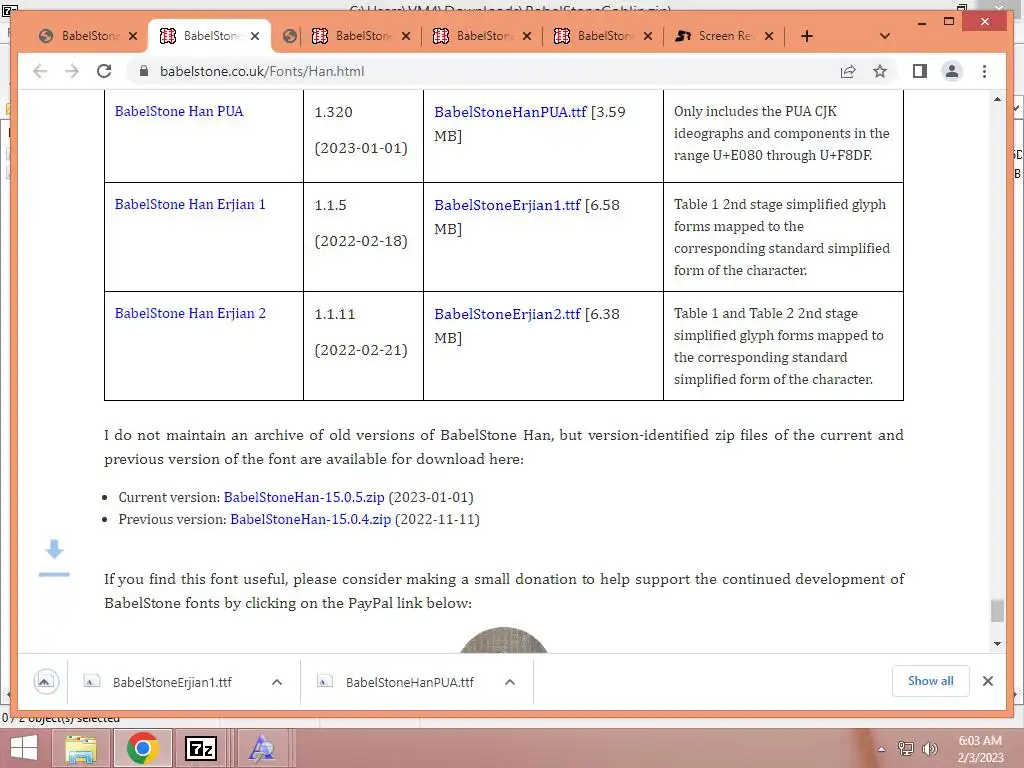Open downloaded BabelStoneErjian1.ttf in downloads bar

[x=172, y=682]
